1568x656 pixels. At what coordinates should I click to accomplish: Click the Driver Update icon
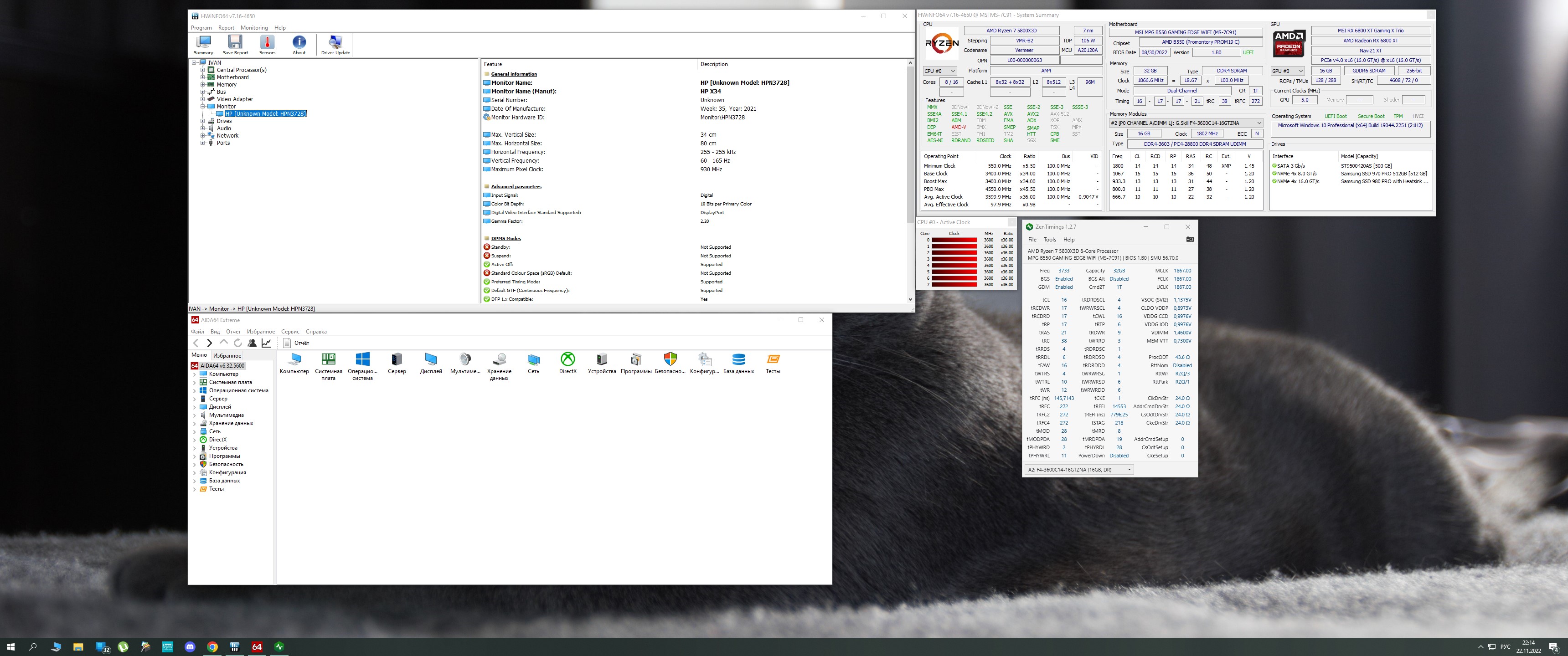click(x=335, y=44)
